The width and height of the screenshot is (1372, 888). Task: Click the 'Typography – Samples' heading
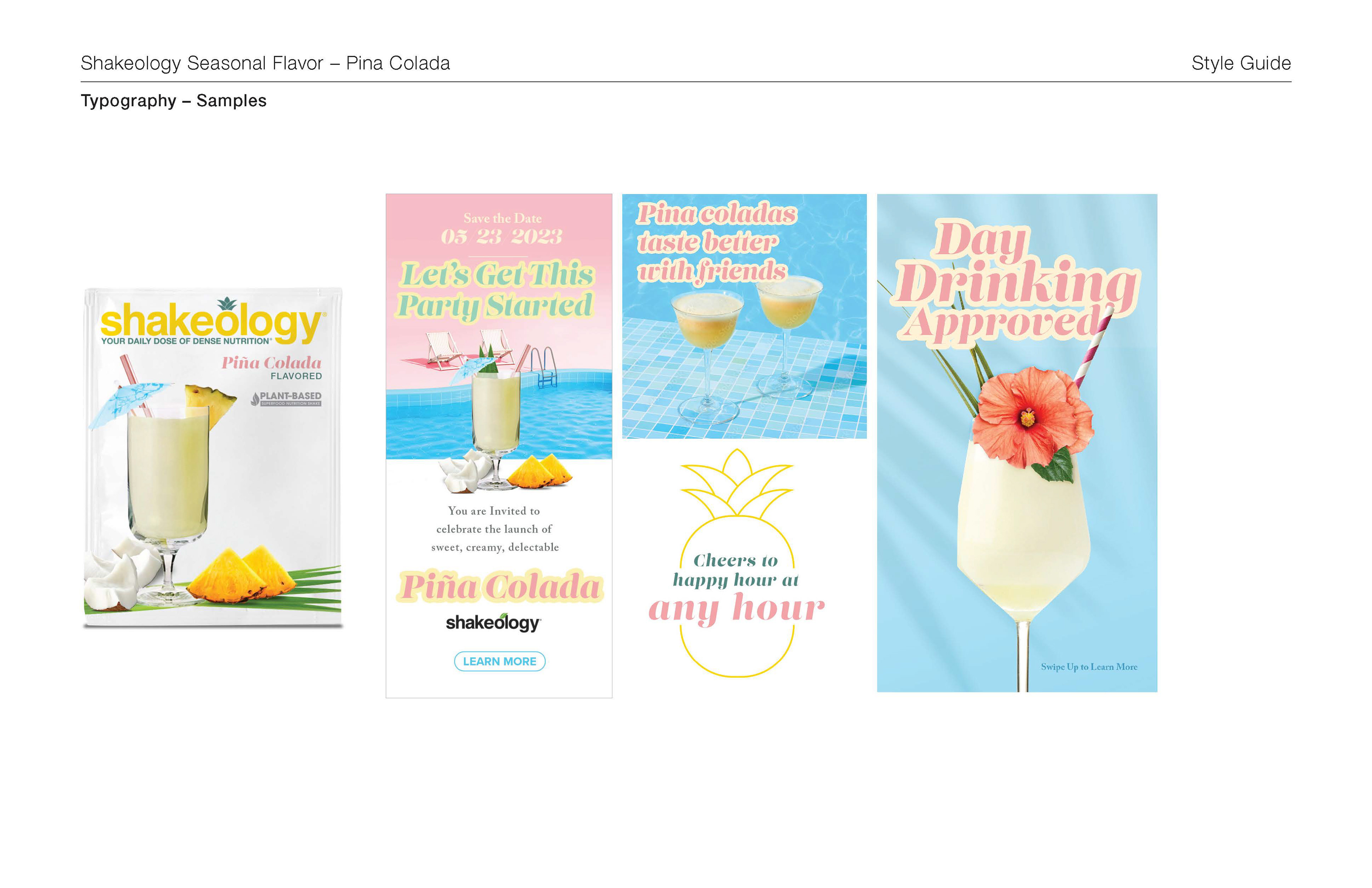[174, 100]
